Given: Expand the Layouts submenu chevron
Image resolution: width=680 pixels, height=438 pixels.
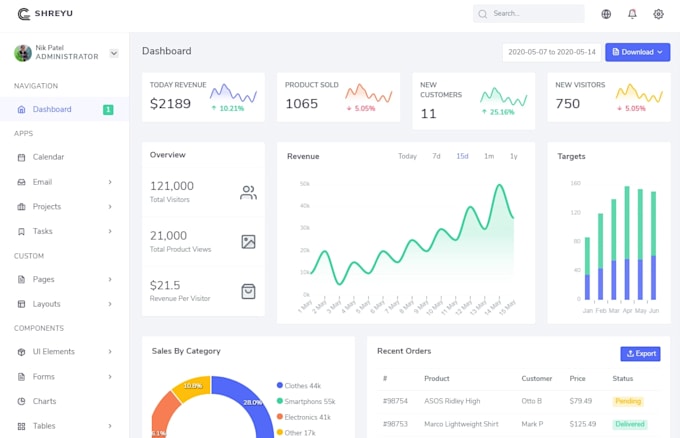Looking at the screenshot, I should pyautogui.click(x=110, y=304).
